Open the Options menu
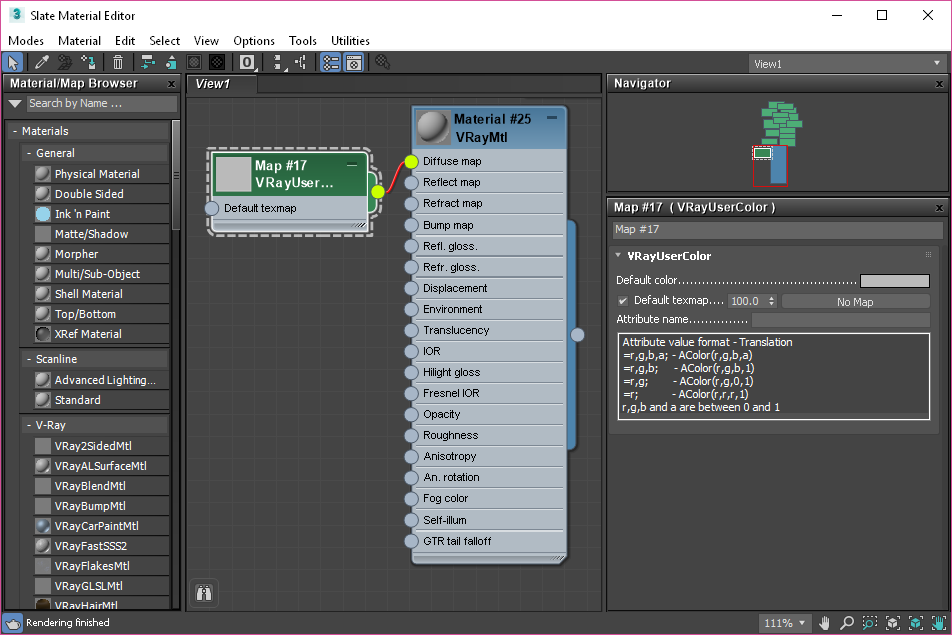Viewport: 952px width, 635px height. click(x=254, y=41)
